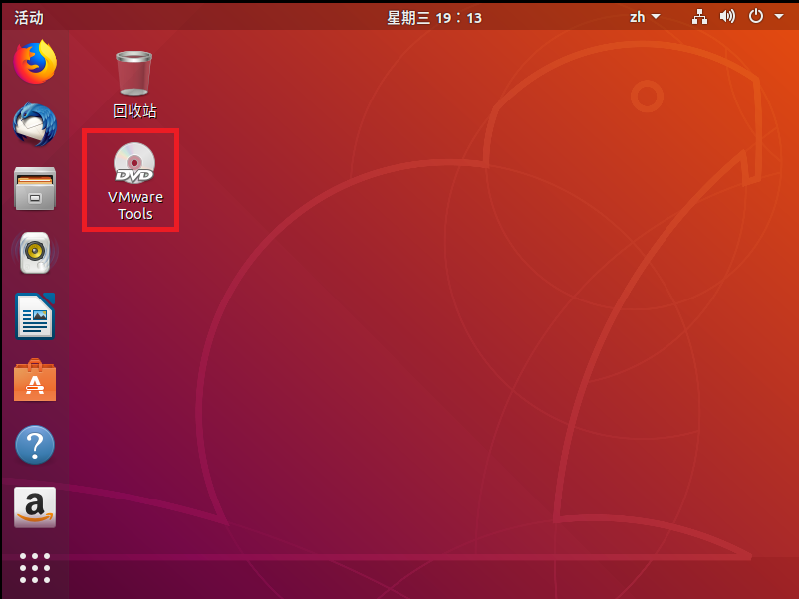Screen dimensions: 799x599
Task: Select the VMware Tools DVD disc icon
Action: click(x=134, y=162)
